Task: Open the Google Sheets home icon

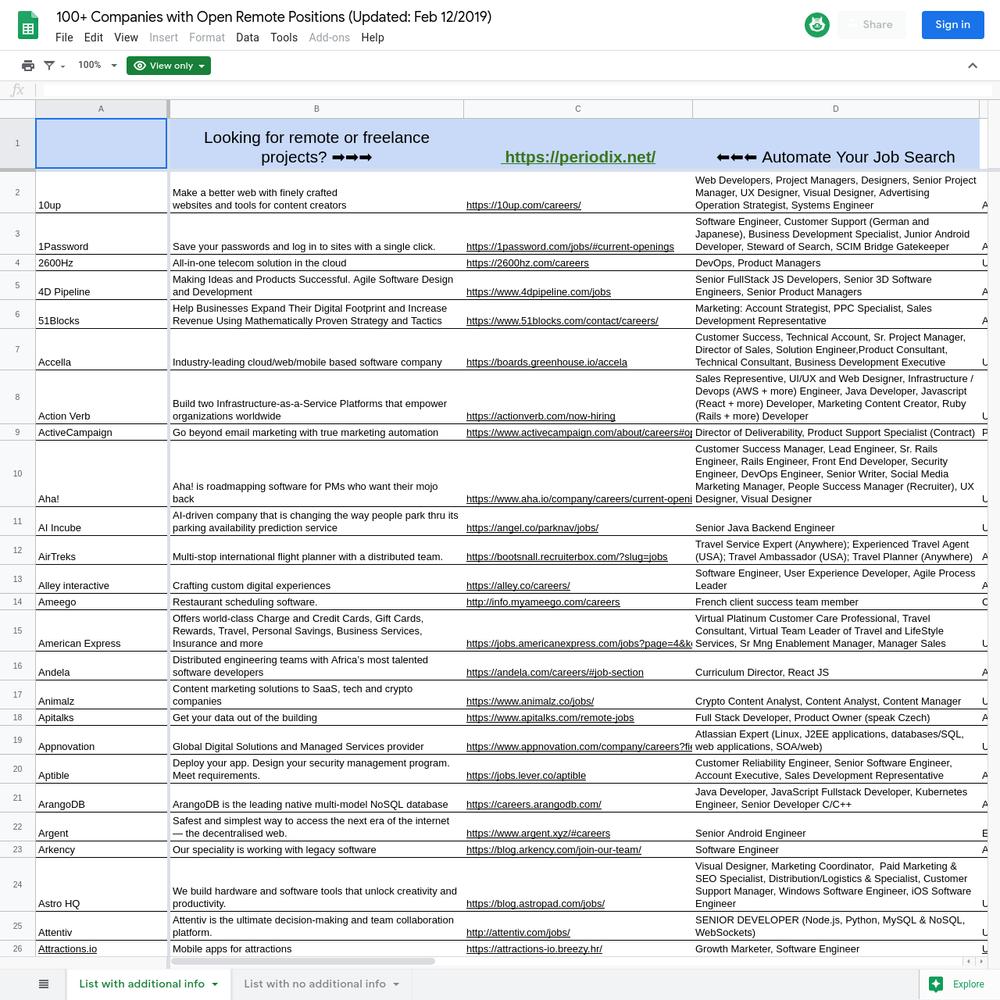Action: click(x=27, y=26)
